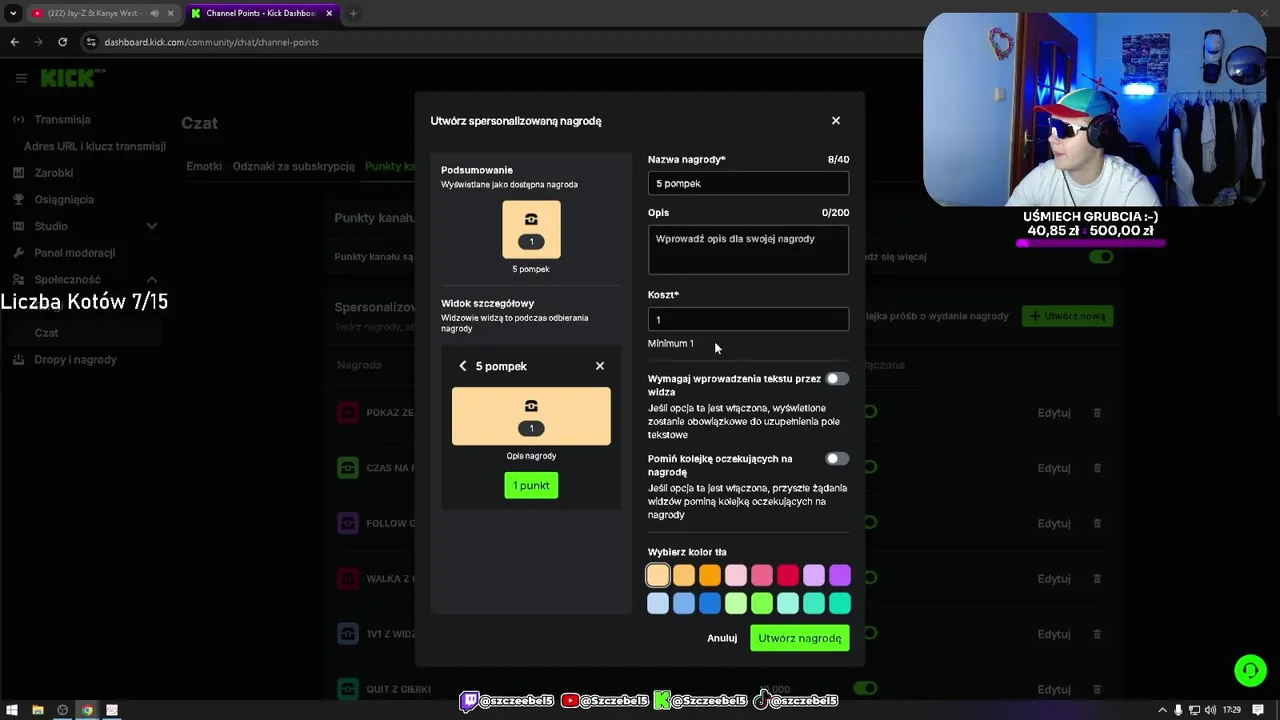
Task: Close the 5 pompek preview card
Action: pos(600,366)
